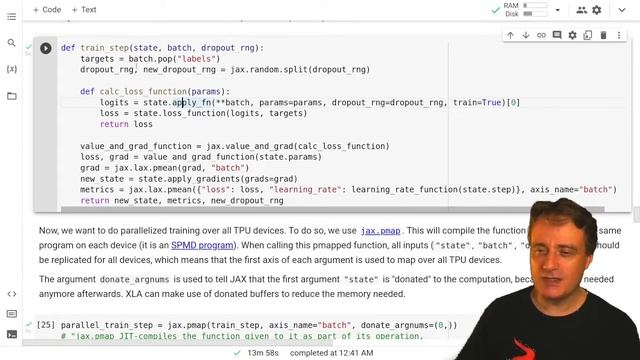Screen dimensions: 640x360
Task: Expand the runtime connection dropdown arrow
Action: pos(558,10)
